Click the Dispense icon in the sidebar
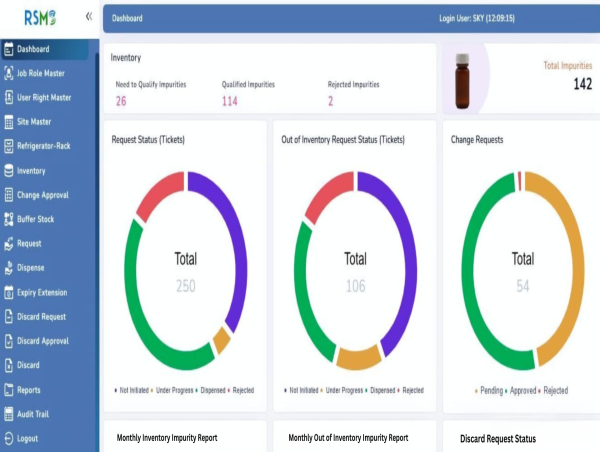This screenshot has height=452, width=600. (8, 268)
